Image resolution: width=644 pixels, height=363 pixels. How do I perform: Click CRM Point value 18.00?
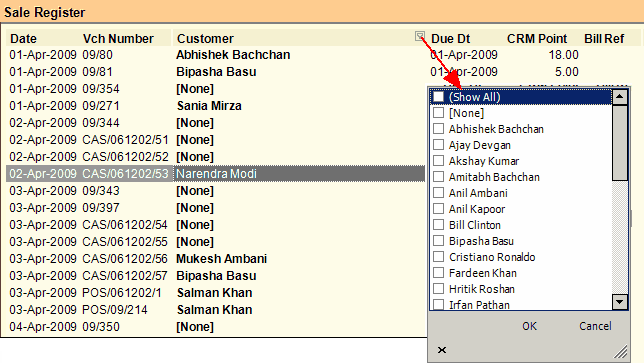point(564,55)
